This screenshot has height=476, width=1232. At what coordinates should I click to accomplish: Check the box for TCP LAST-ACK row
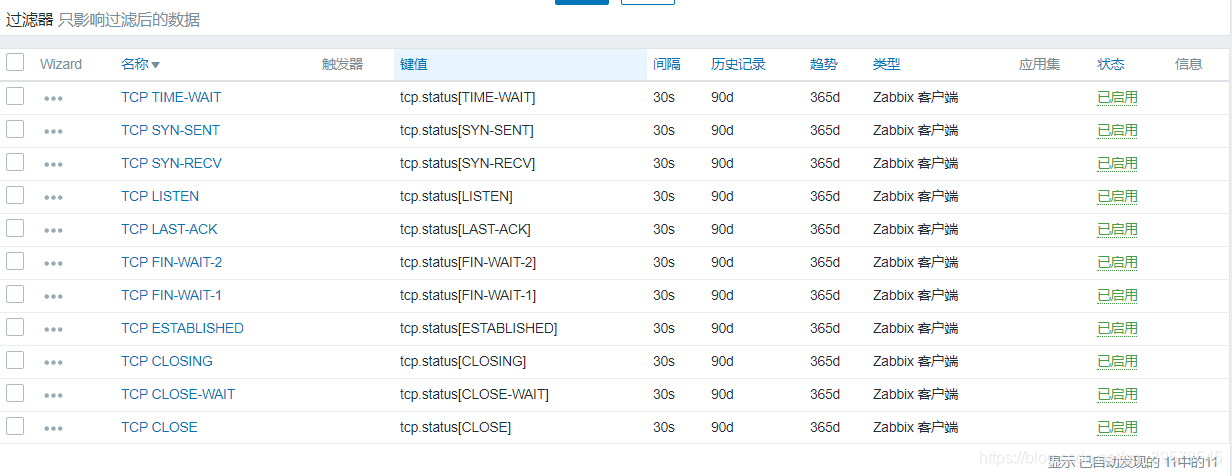click(15, 228)
